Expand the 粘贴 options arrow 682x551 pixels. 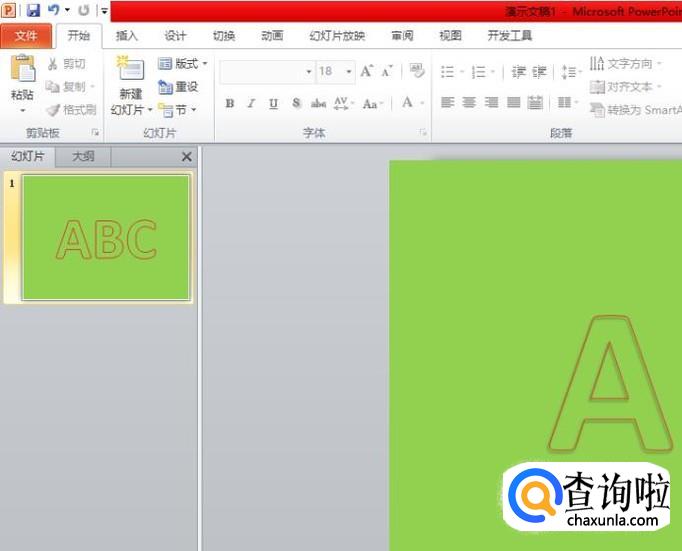[x=23, y=110]
